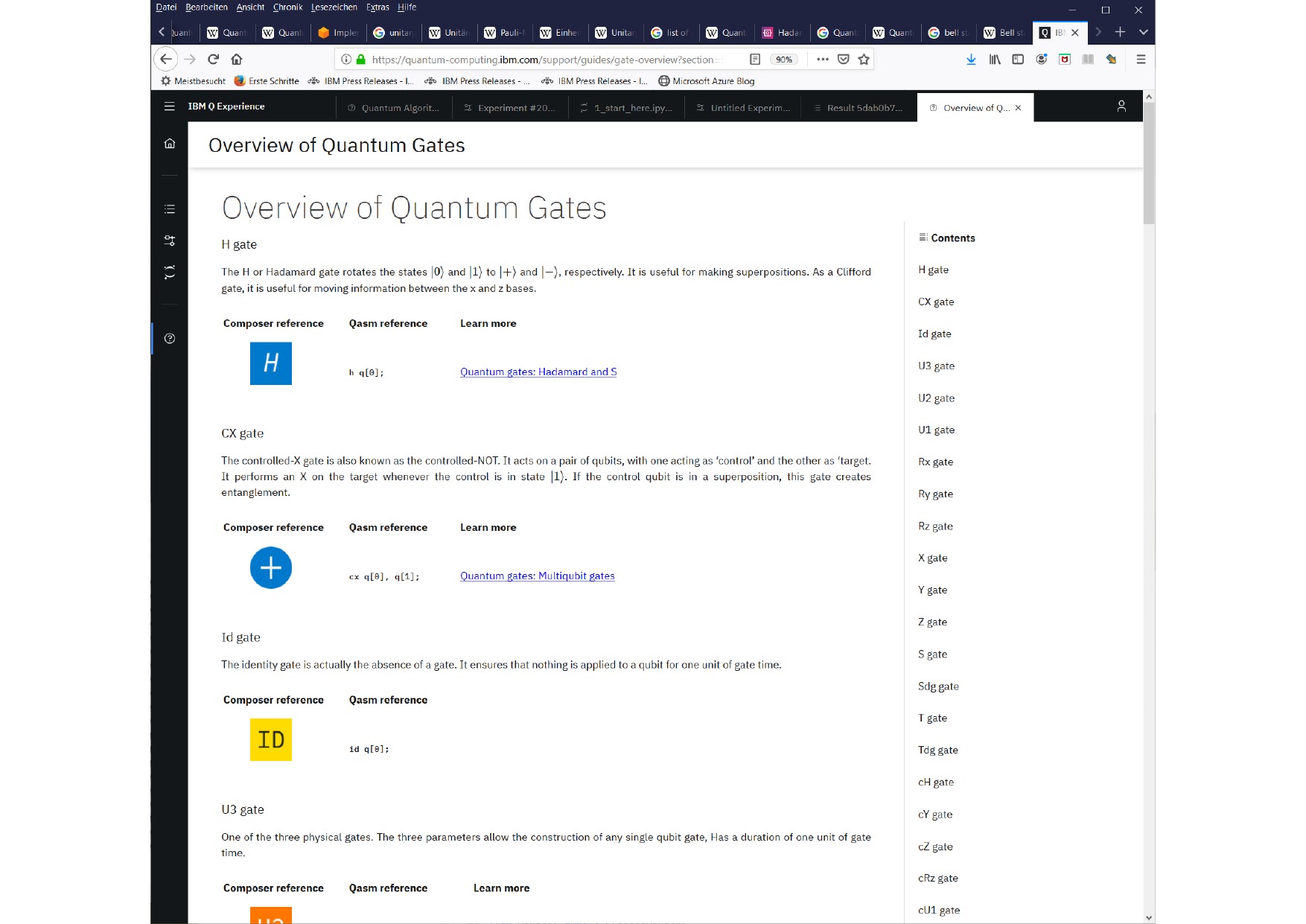The height and width of the screenshot is (924, 1306).
Task: Bookmark this page with the star icon
Action: click(x=864, y=60)
